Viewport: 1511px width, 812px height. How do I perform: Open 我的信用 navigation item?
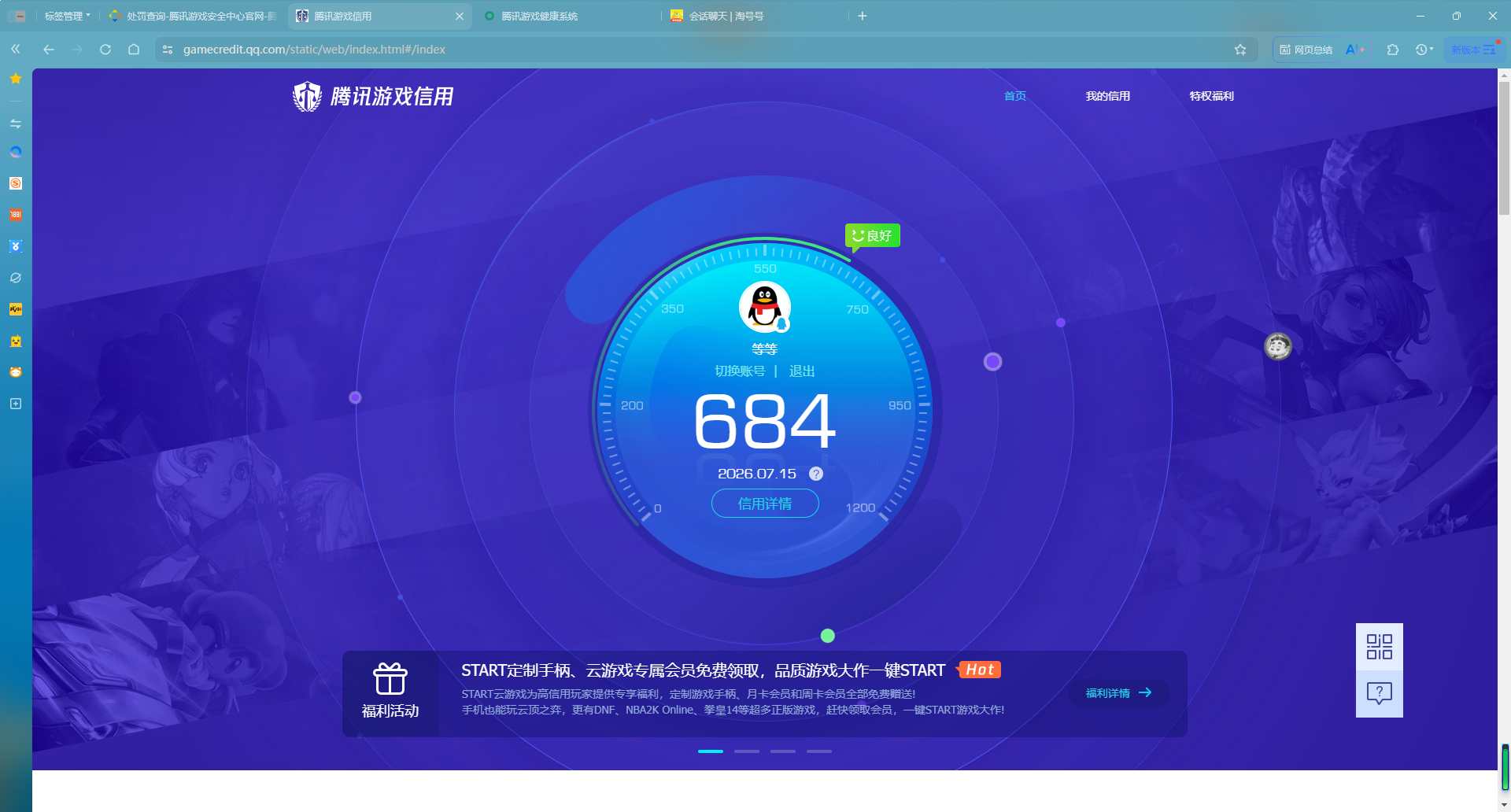coord(1108,96)
